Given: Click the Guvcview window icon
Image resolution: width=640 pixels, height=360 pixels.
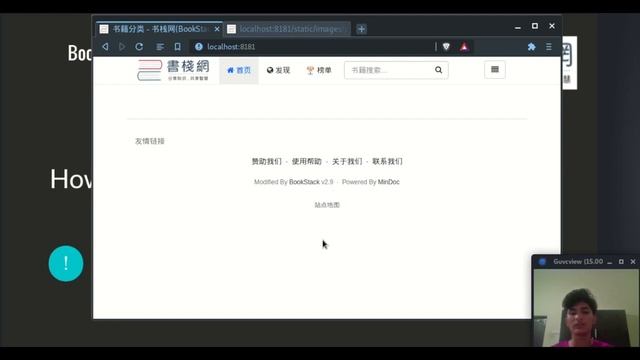Looking at the screenshot, I should point(542,262).
